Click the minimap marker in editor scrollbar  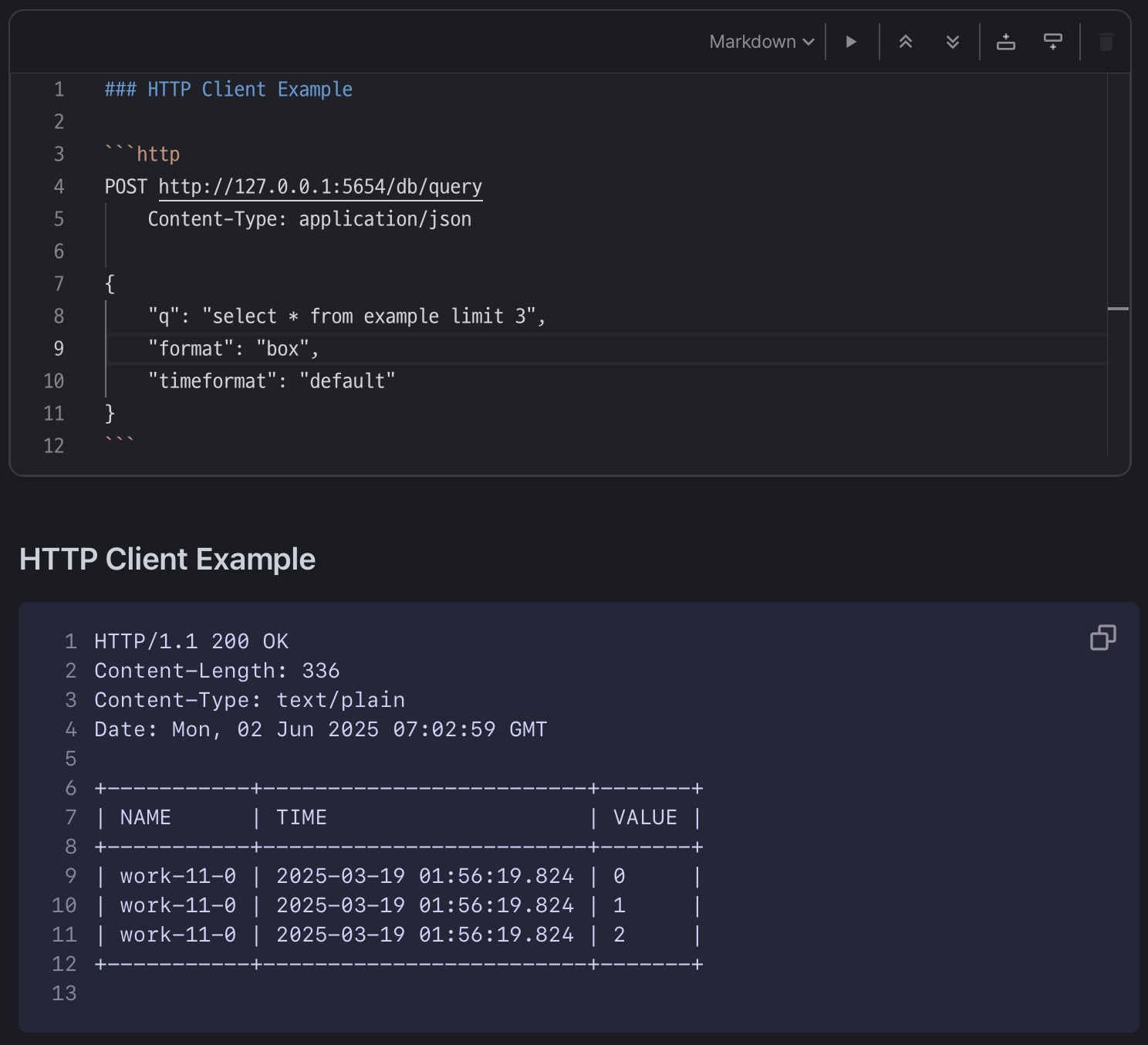click(1118, 309)
